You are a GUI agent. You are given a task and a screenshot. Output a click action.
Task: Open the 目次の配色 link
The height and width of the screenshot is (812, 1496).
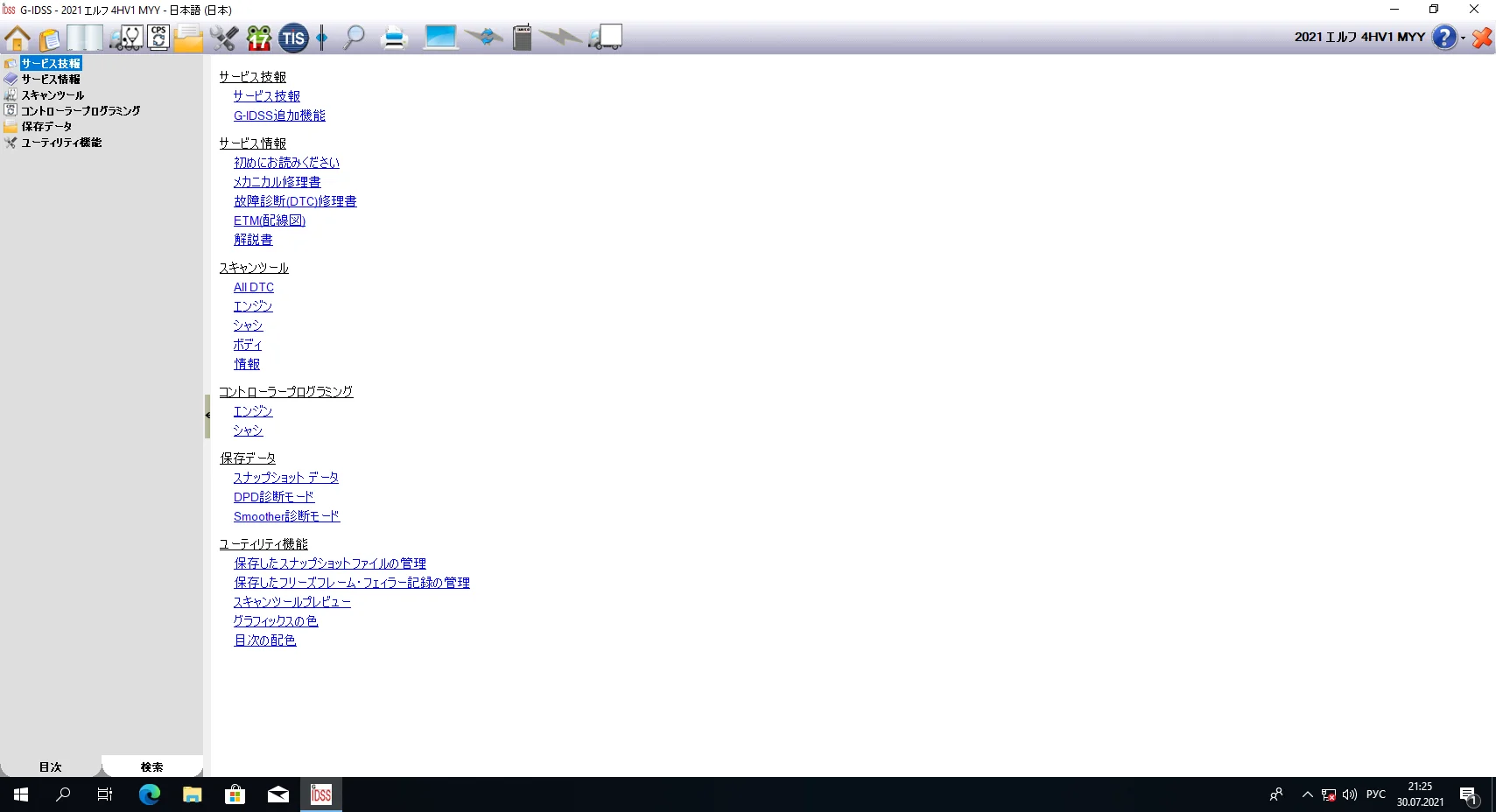265,640
